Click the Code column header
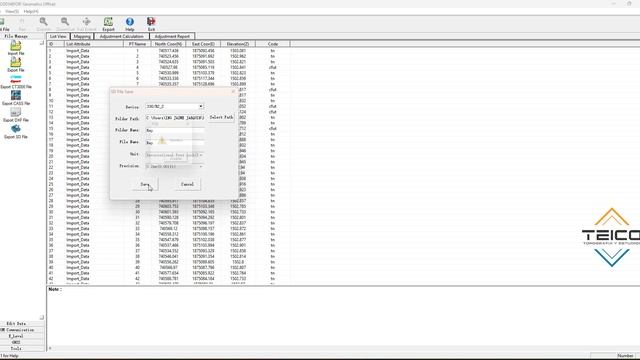 (x=273, y=44)
